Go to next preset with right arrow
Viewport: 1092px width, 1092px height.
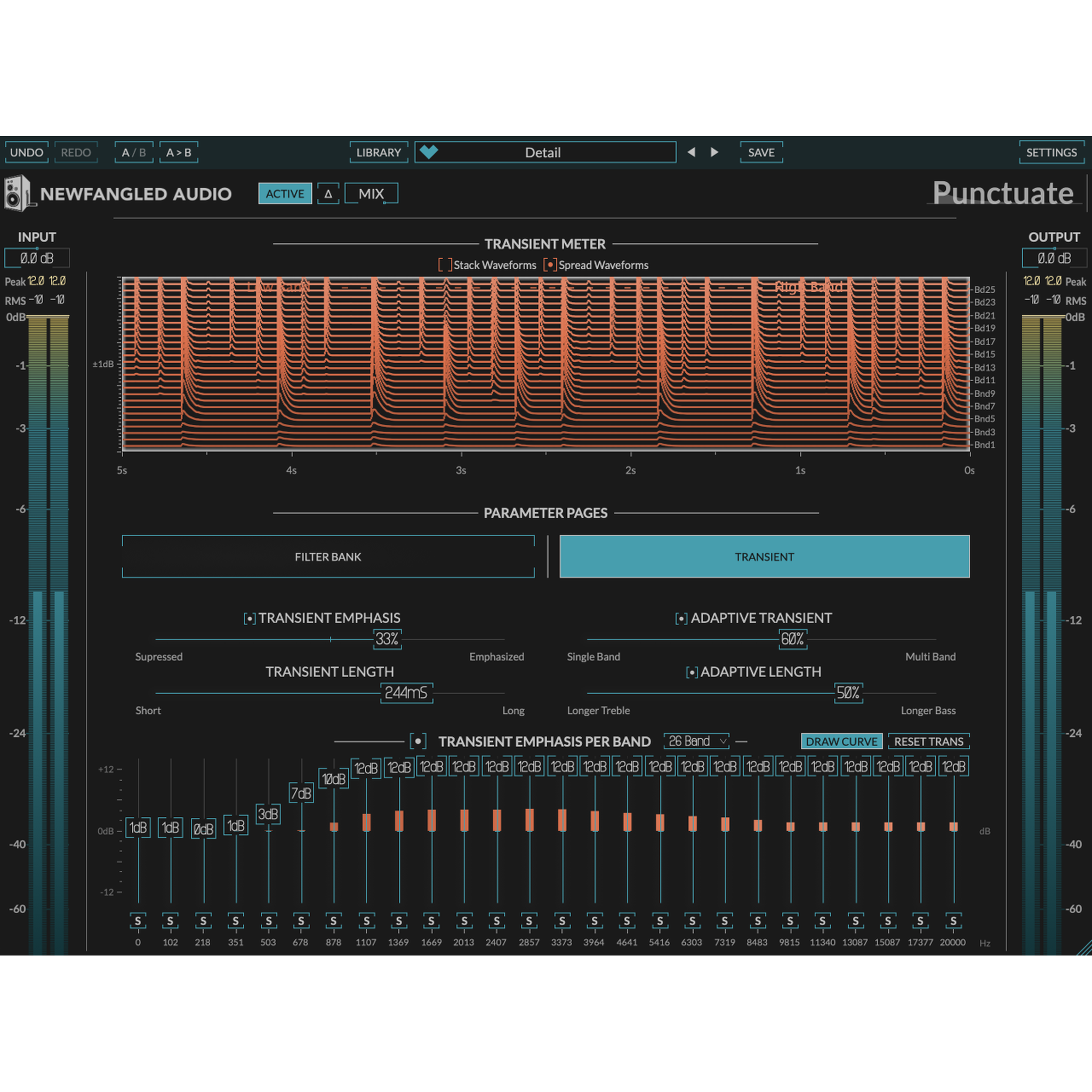point(714,152)
